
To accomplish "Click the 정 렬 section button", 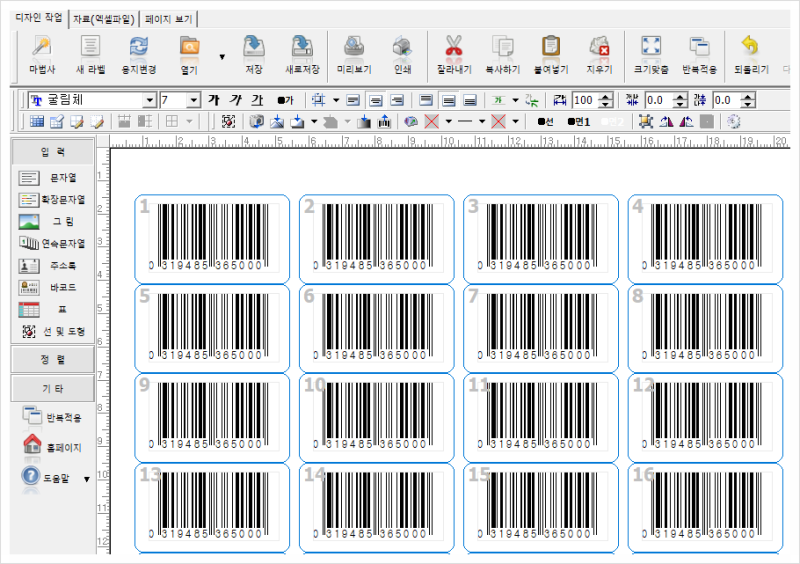I will [x=53, y=358].
